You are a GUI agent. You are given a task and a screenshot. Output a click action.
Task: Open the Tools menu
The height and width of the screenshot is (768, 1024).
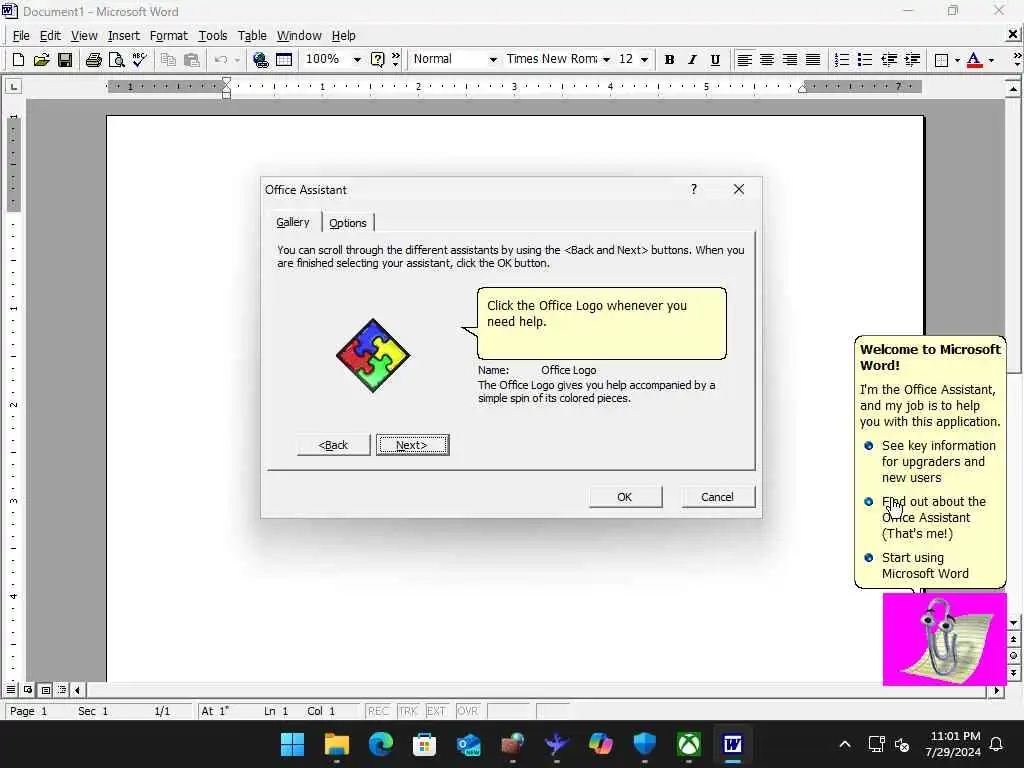[212, 35]
